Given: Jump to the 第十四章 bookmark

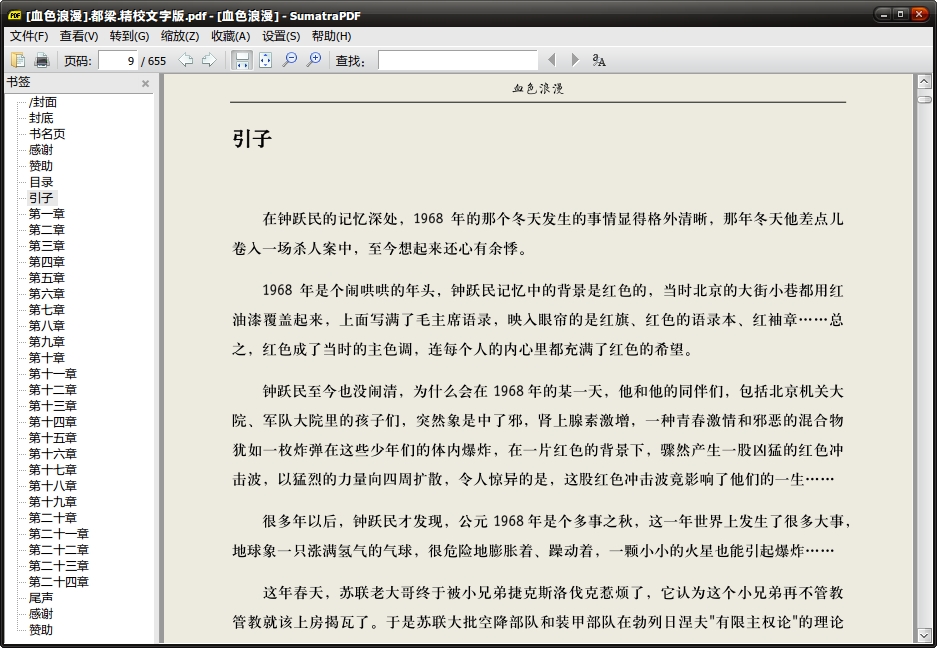Looking at the screenshot, I should point(53,422).
